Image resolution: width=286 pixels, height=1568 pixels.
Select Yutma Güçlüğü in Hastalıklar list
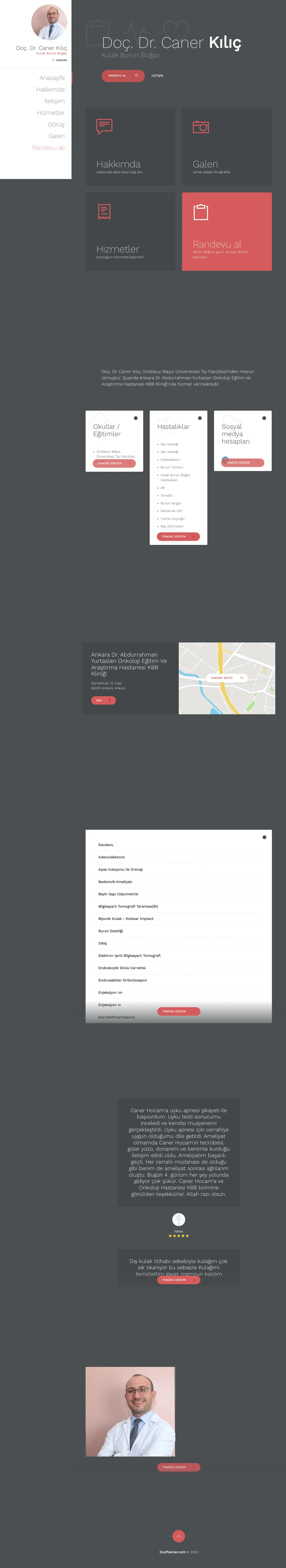[172, 519]
